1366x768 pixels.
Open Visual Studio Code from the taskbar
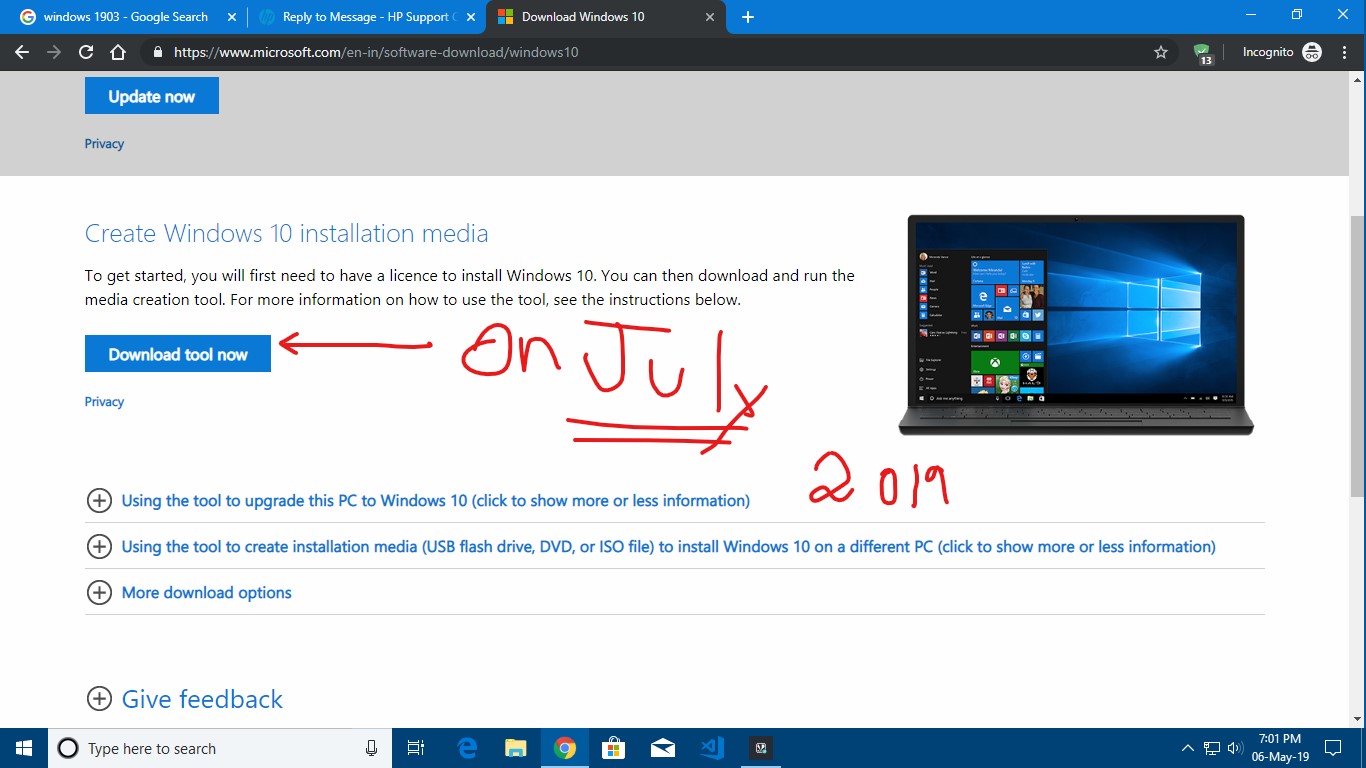(712, 748)
